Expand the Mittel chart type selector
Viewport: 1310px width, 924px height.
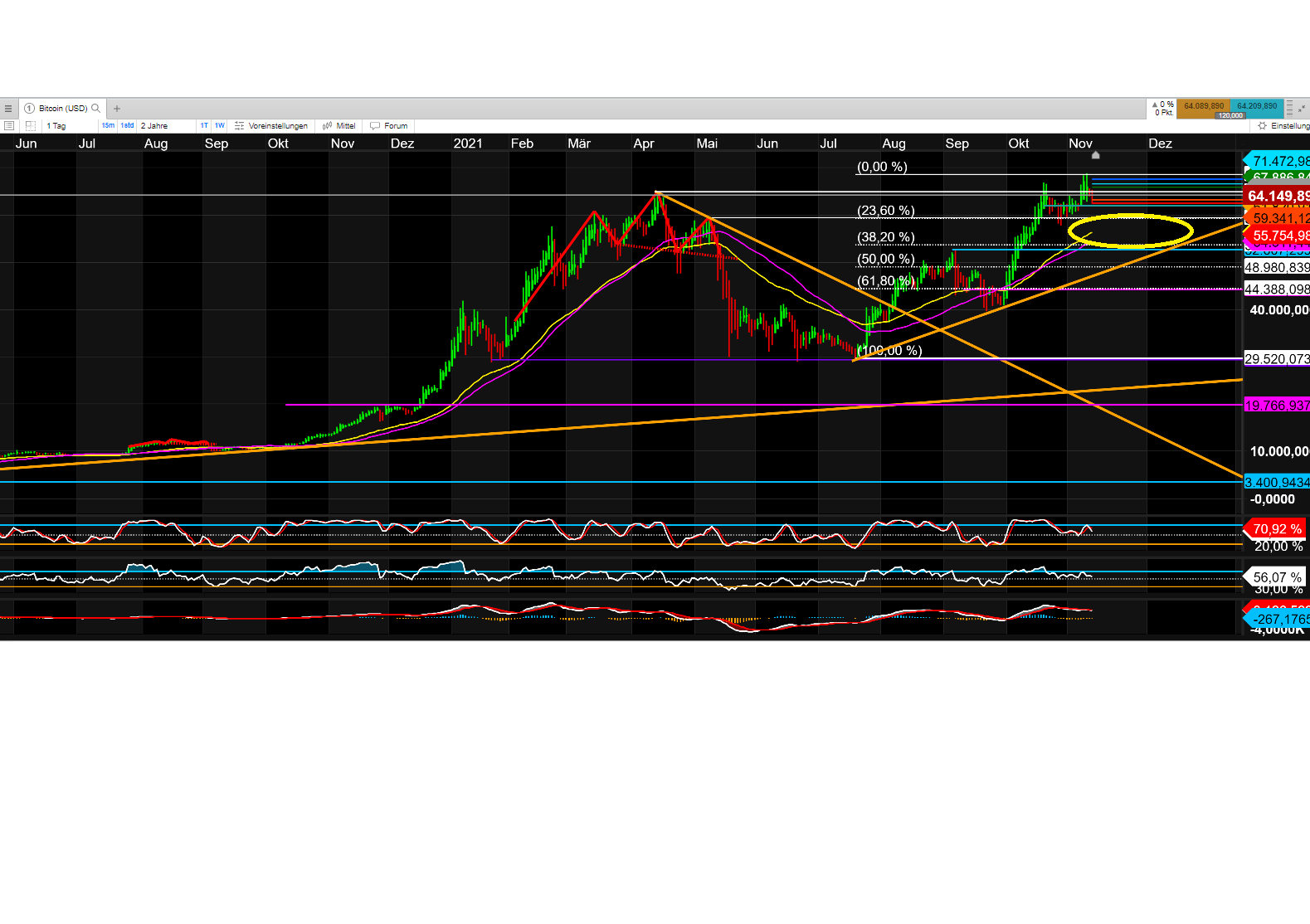(x=339, y=126)
